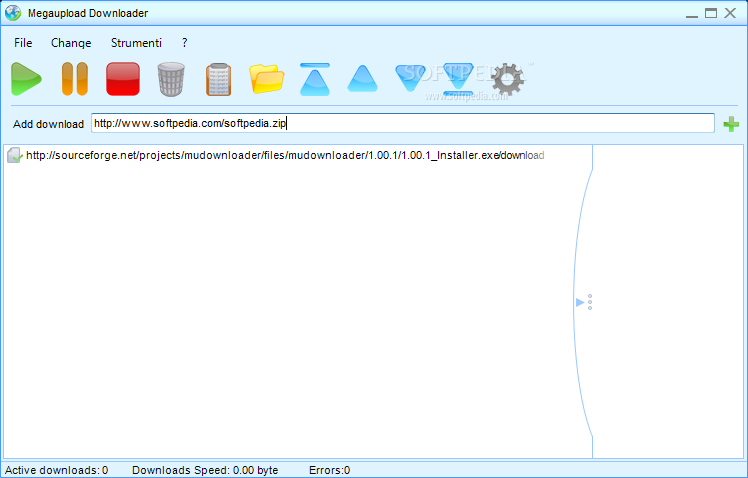Open the ? help menu
Viewport: 748px width, 478px height.
185,43
